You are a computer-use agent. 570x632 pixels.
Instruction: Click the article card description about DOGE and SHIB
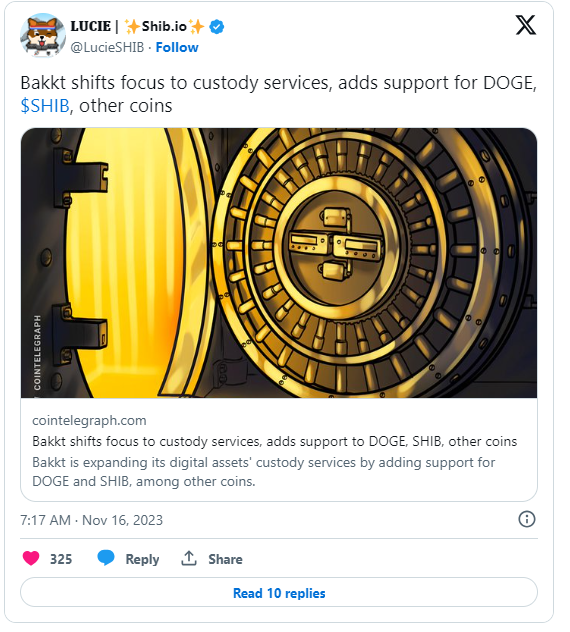264,472
